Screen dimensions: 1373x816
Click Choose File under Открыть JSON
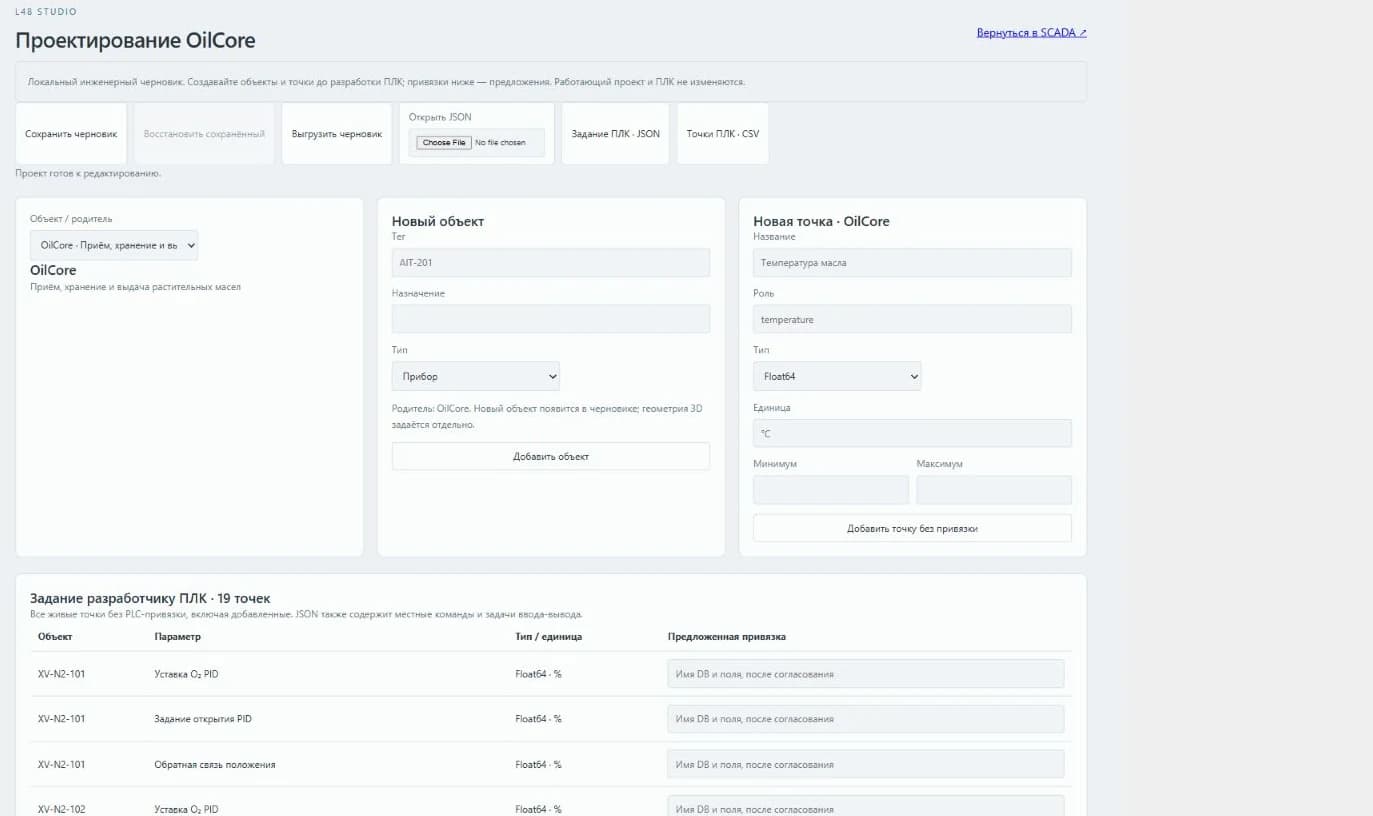pos(444,143)
